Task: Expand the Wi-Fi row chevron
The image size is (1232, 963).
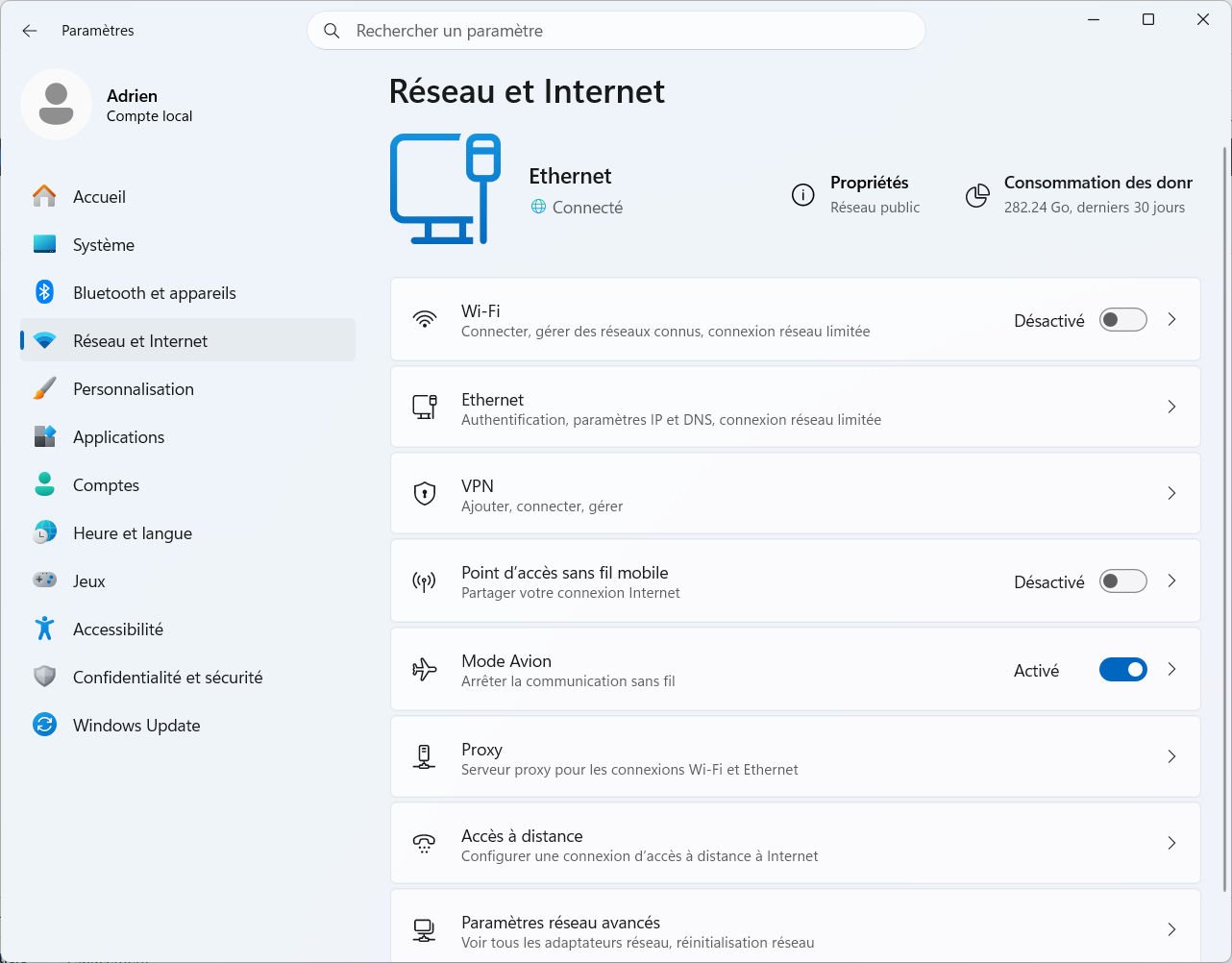Action: click(x=1171, y=320)
